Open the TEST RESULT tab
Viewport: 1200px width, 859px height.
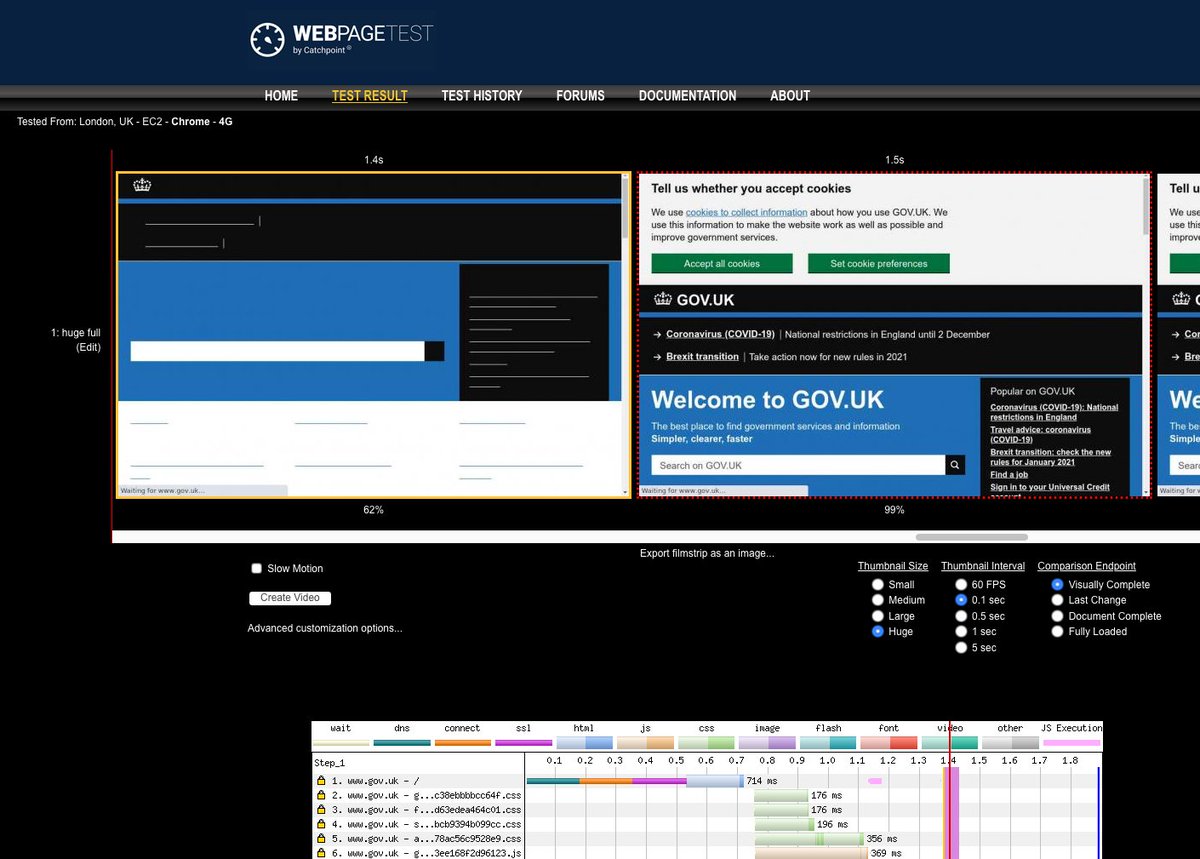click(x=370, y=96)
